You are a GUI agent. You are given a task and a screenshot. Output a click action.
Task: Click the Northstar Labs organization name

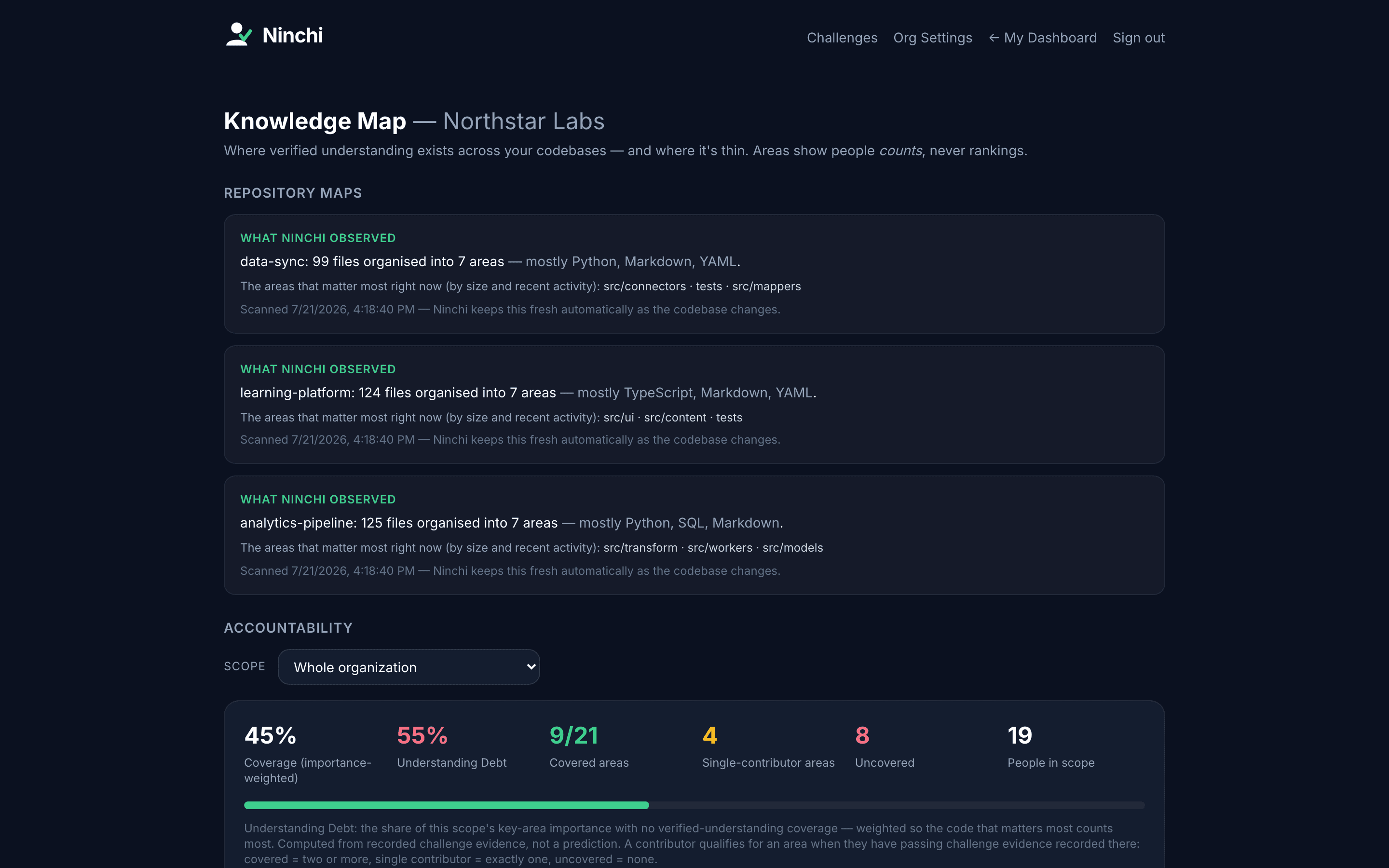[x=523, y=121]
